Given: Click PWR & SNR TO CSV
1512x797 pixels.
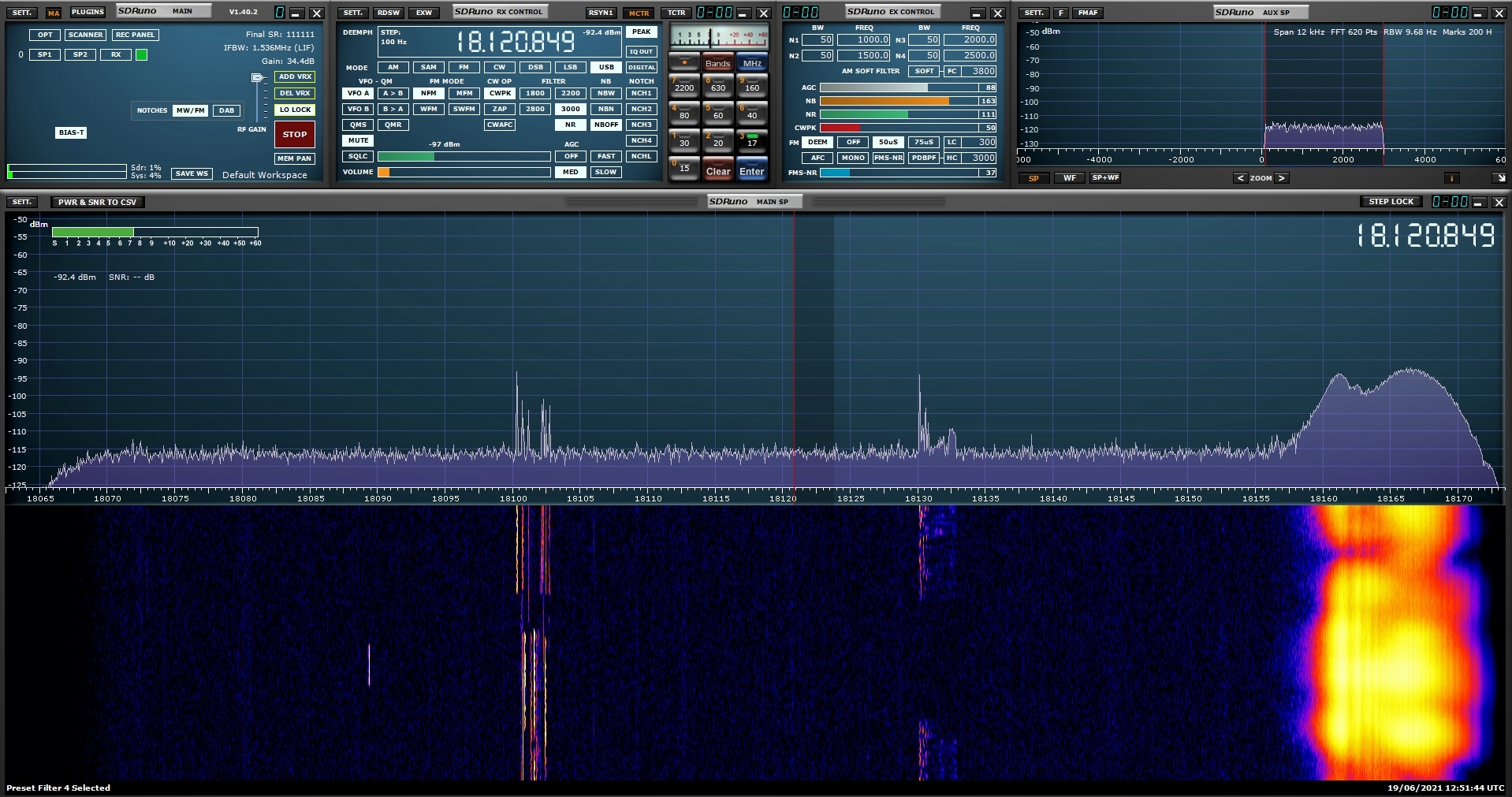Looking at the screenshot, I should coord(96,202).
